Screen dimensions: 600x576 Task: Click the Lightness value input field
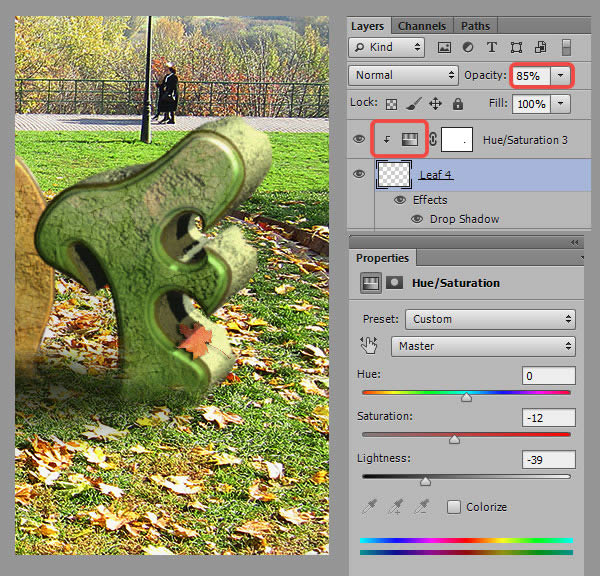tap(548, 460)
